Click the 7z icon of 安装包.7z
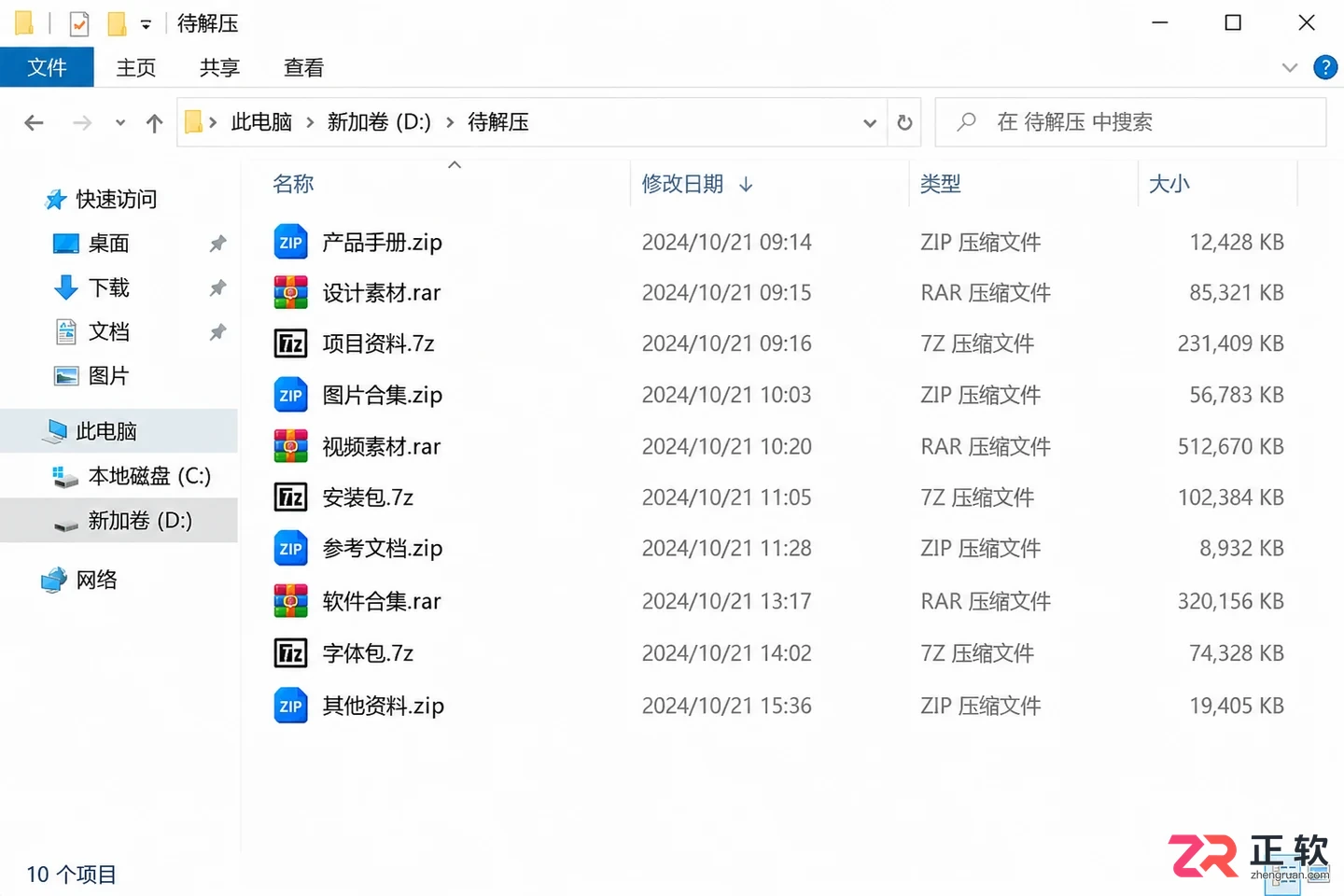Screen dimensions: 1344x896 click(x=290, y=497)
